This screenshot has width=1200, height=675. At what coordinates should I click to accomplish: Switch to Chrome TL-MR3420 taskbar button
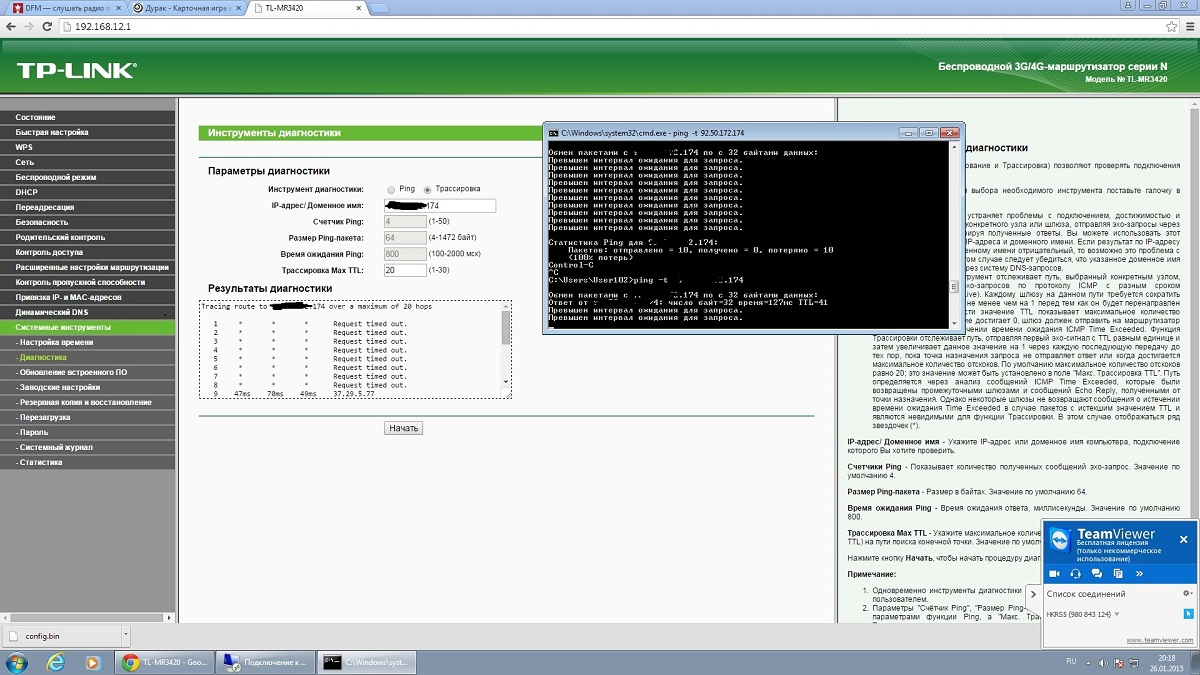164,662
